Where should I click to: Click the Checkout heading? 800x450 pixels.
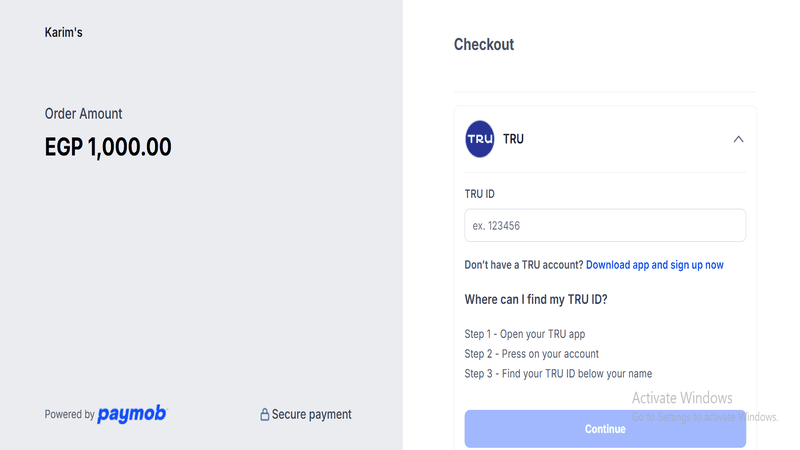pos(484,44)
